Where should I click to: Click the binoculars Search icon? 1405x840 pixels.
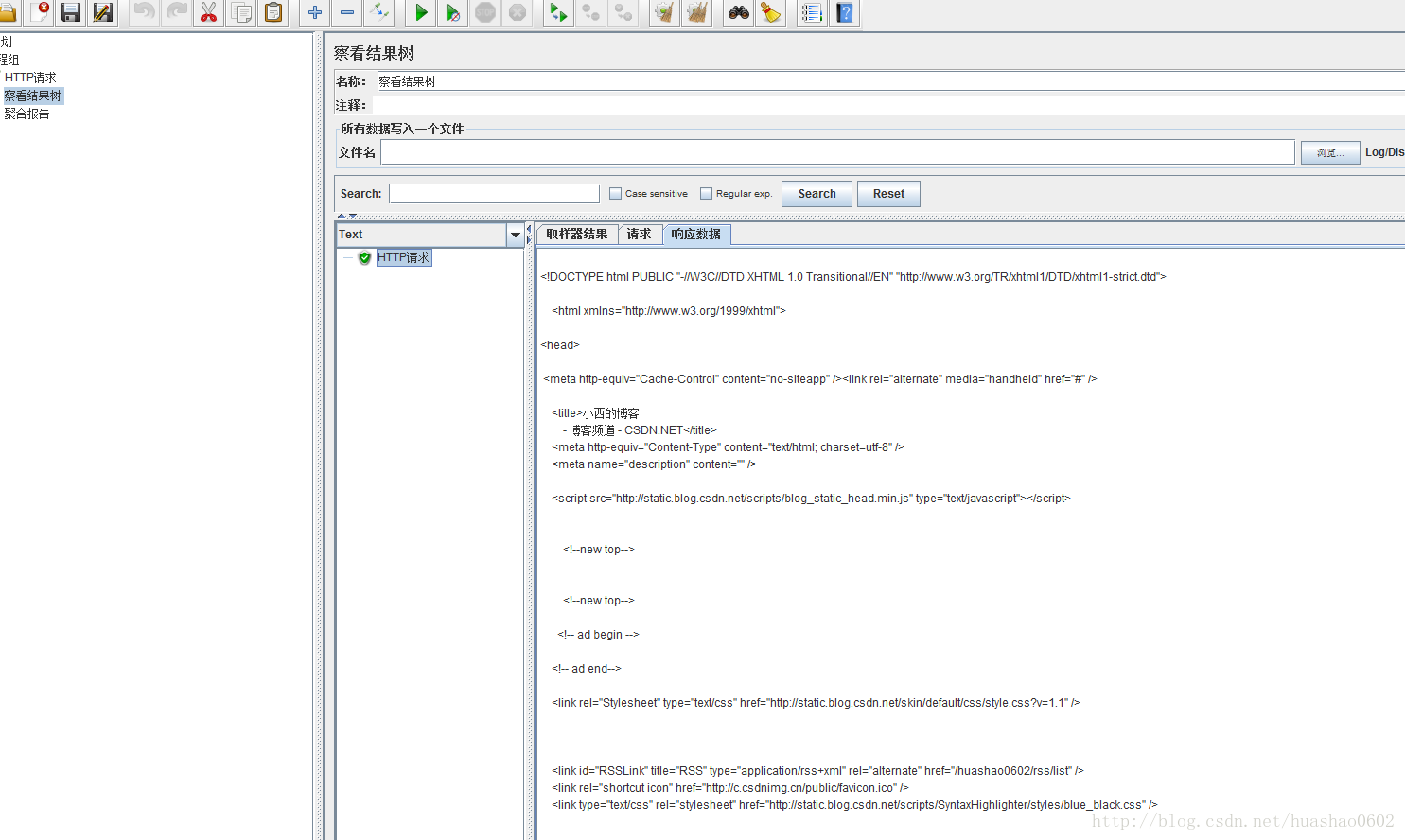[738, 12]
